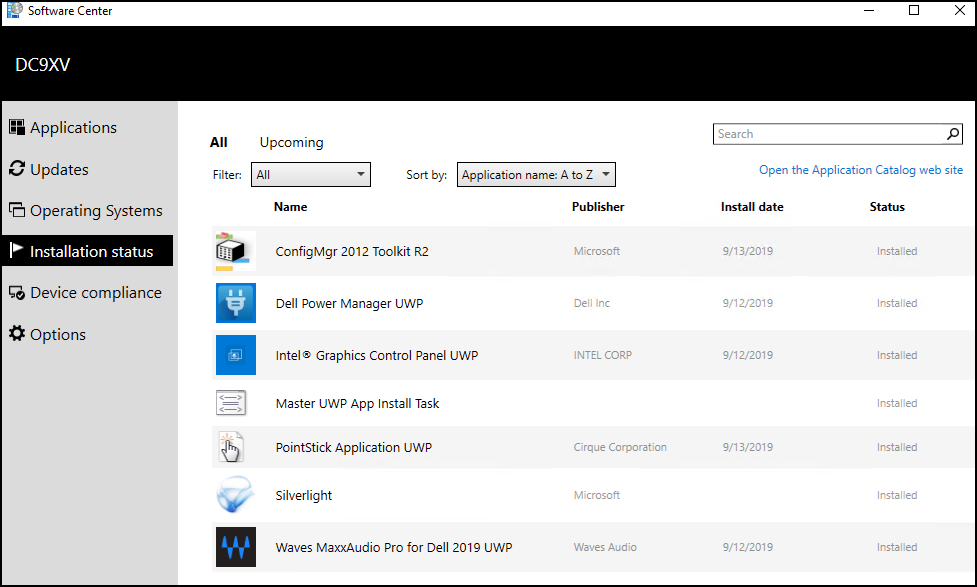Click the Dell Power Manager plug icon

[236, 303]
